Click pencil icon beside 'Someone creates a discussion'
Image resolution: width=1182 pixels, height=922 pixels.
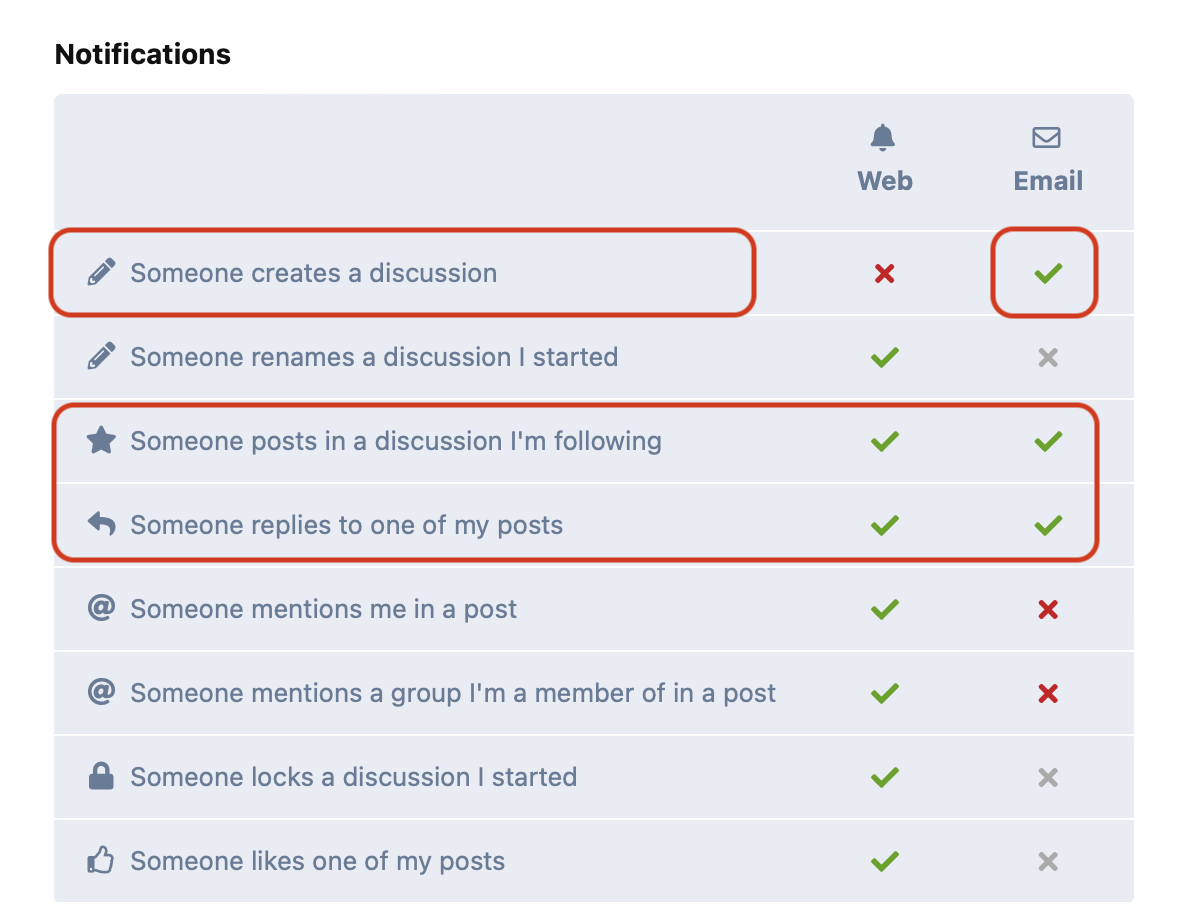point(101,272)
